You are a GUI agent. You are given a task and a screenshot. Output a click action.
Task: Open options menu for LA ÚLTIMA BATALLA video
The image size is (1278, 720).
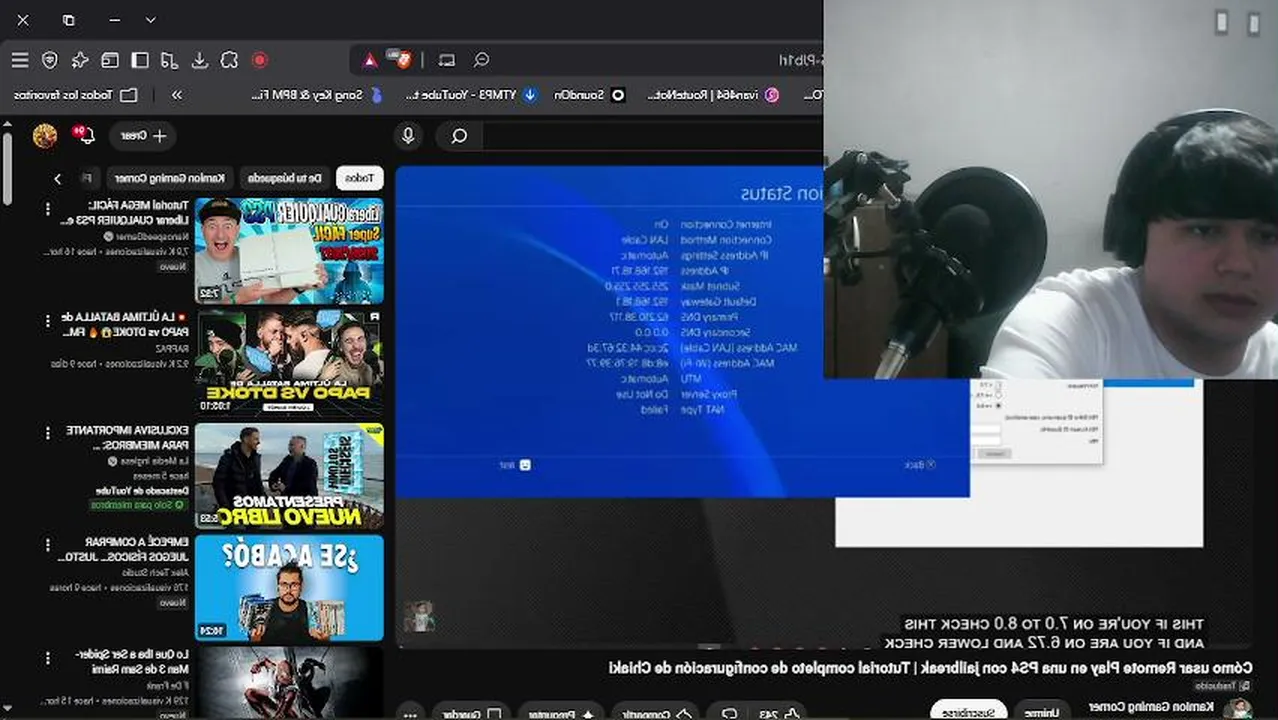47,320
